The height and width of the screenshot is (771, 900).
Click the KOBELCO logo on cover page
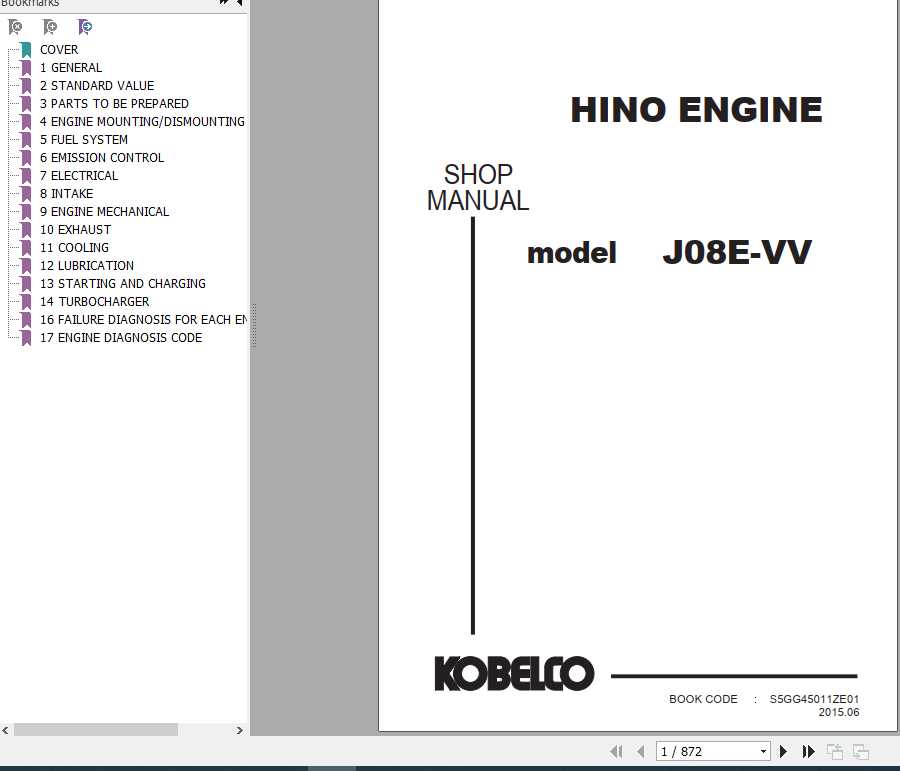(x=514, y=673)
